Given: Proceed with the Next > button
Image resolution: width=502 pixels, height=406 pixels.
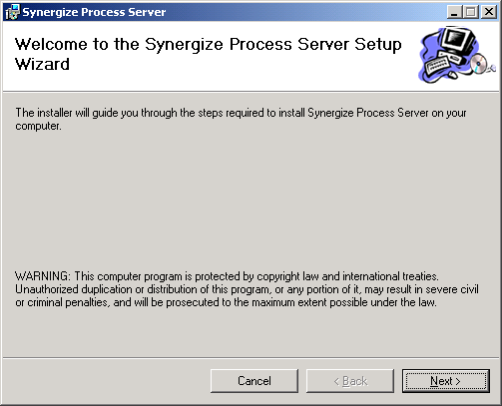Looking at the screenshot, I should 446,381.
